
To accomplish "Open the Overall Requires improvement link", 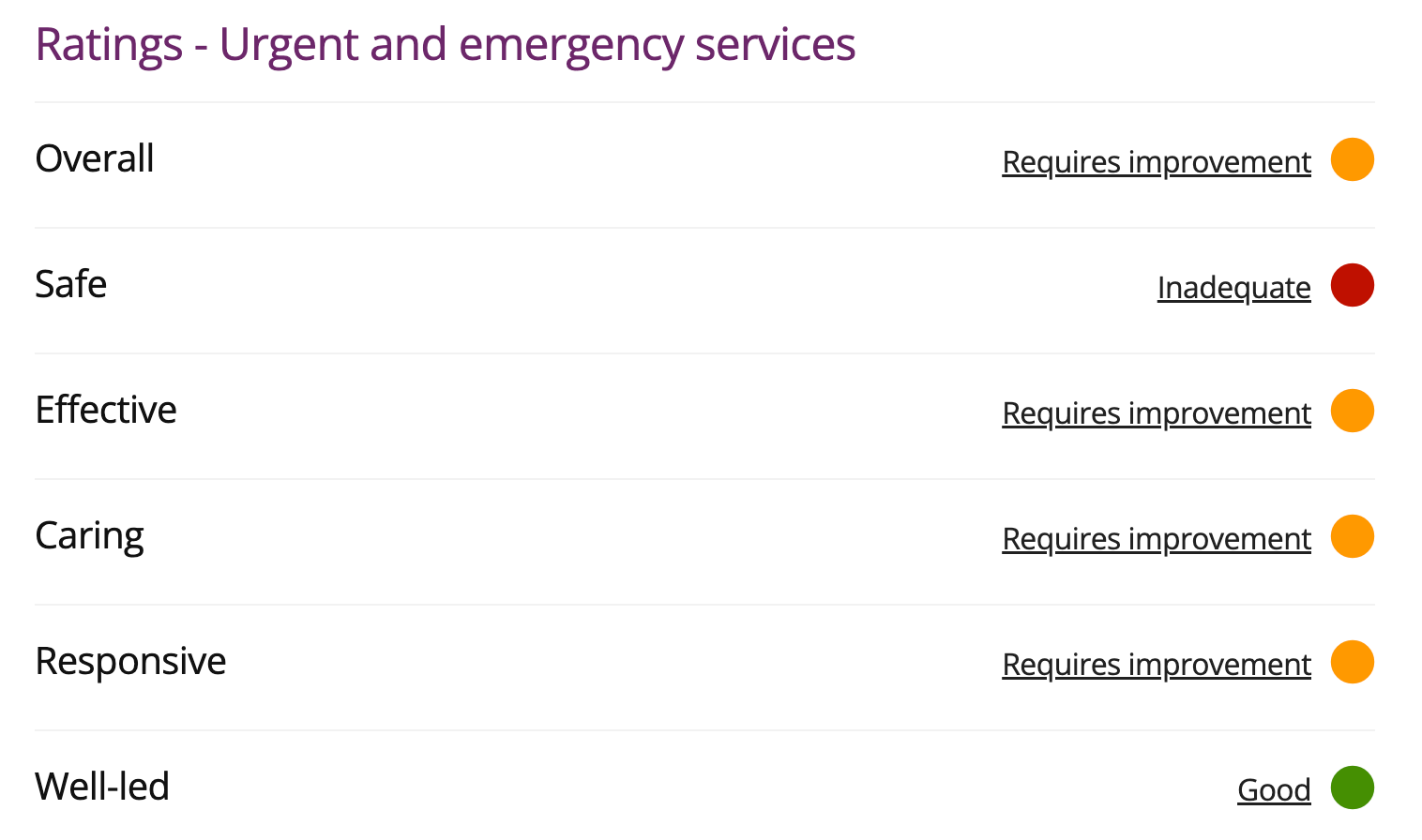I will (1156, 162).
